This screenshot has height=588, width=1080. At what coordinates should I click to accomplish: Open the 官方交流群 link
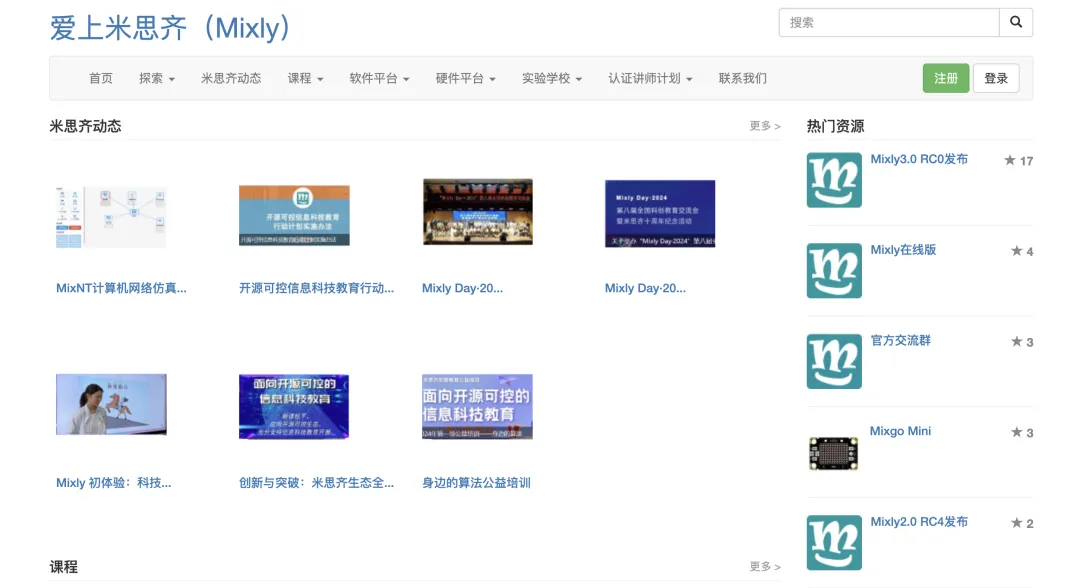900,340
